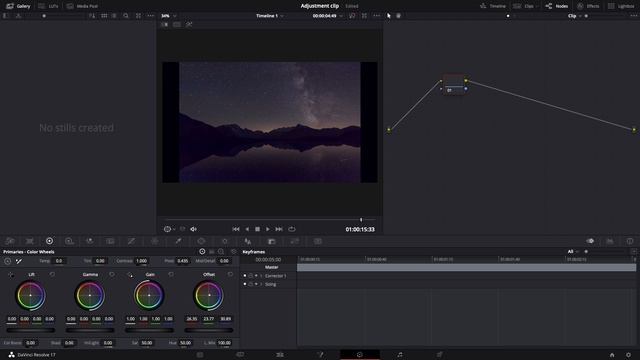Open the Color Match palette
640x360 pixels.
click(x=30, y=241)
